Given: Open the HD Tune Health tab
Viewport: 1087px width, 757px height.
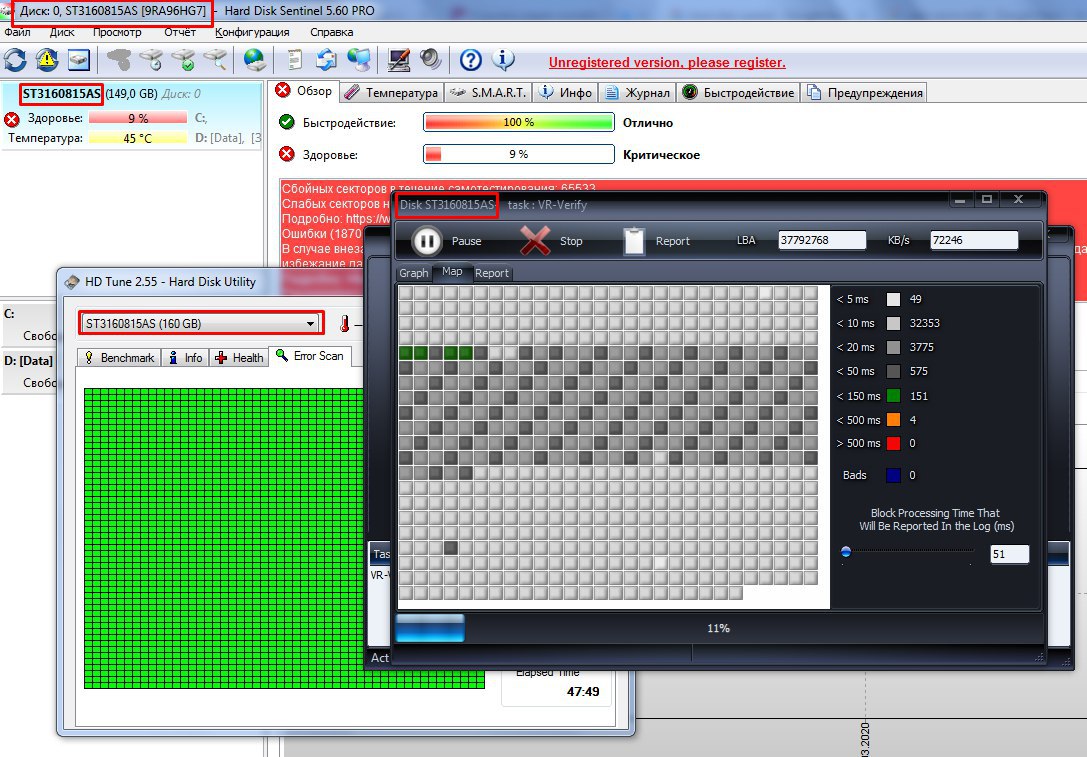Looking at the screenshot, I should (239, 358).
